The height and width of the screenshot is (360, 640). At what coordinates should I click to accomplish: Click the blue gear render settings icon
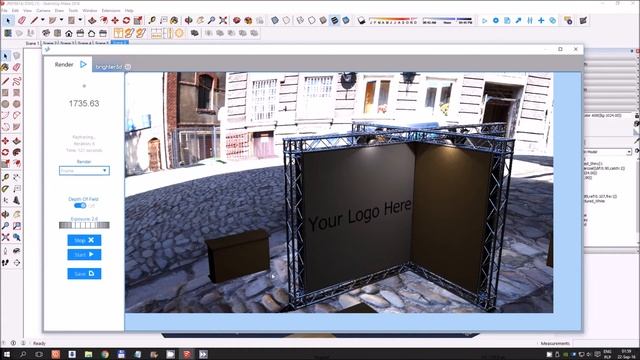(496, 20)
